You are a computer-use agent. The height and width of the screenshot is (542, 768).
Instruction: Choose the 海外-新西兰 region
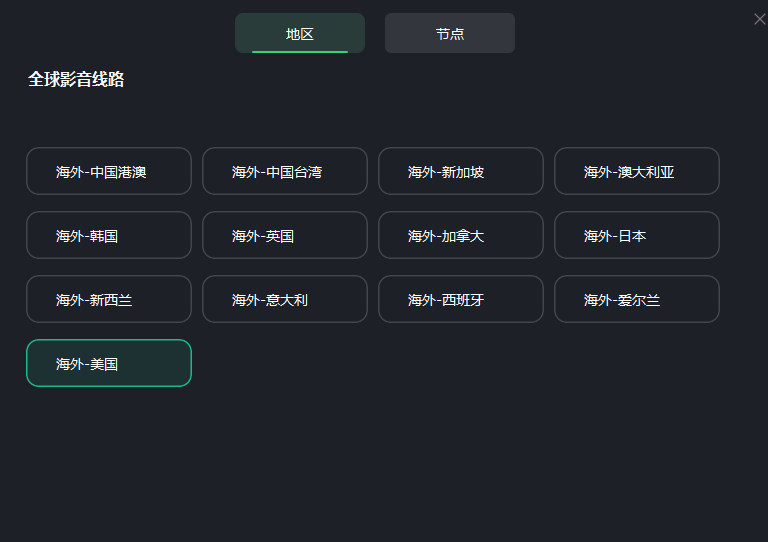tap(109, 299)
